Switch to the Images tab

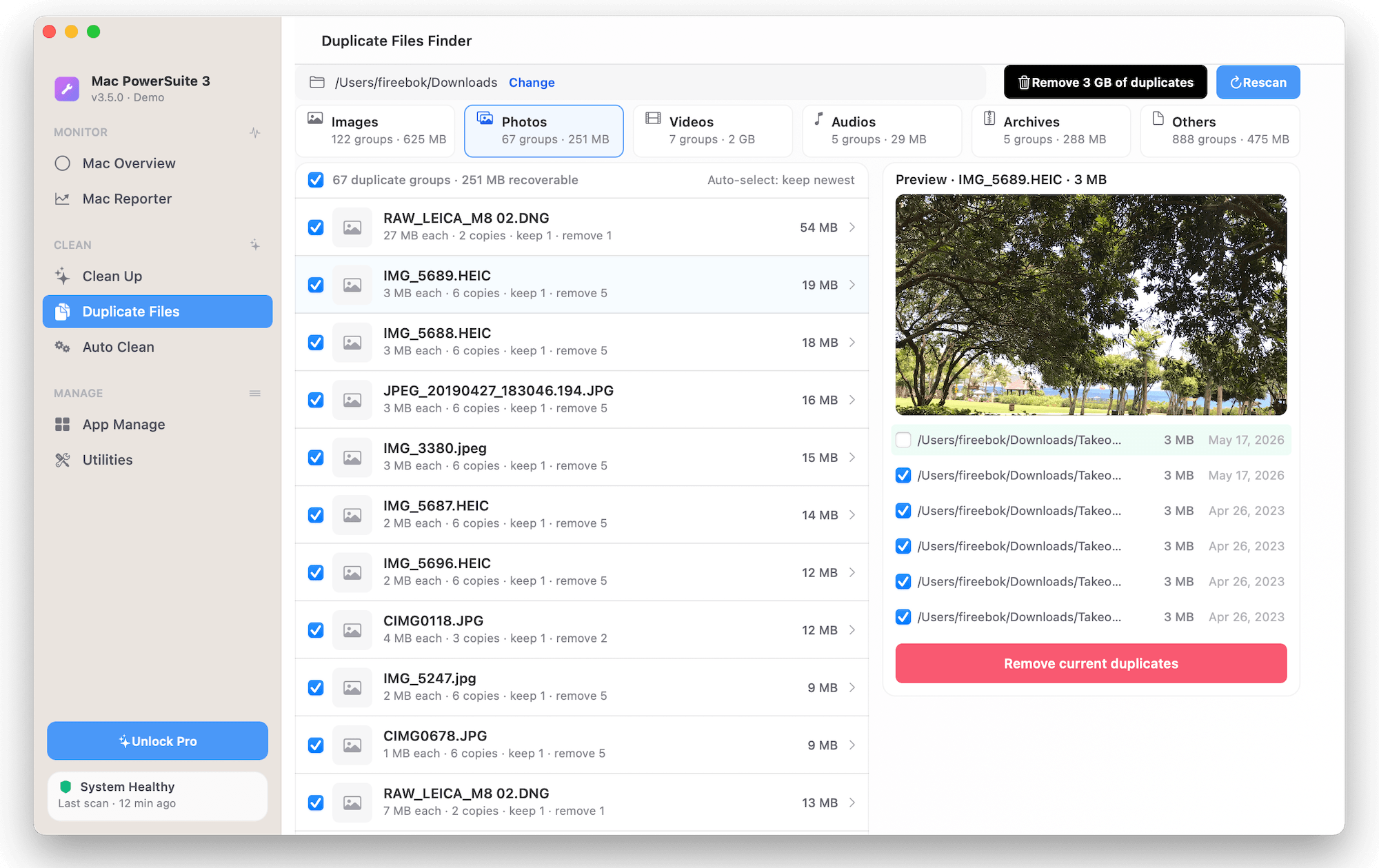(375, 131)
